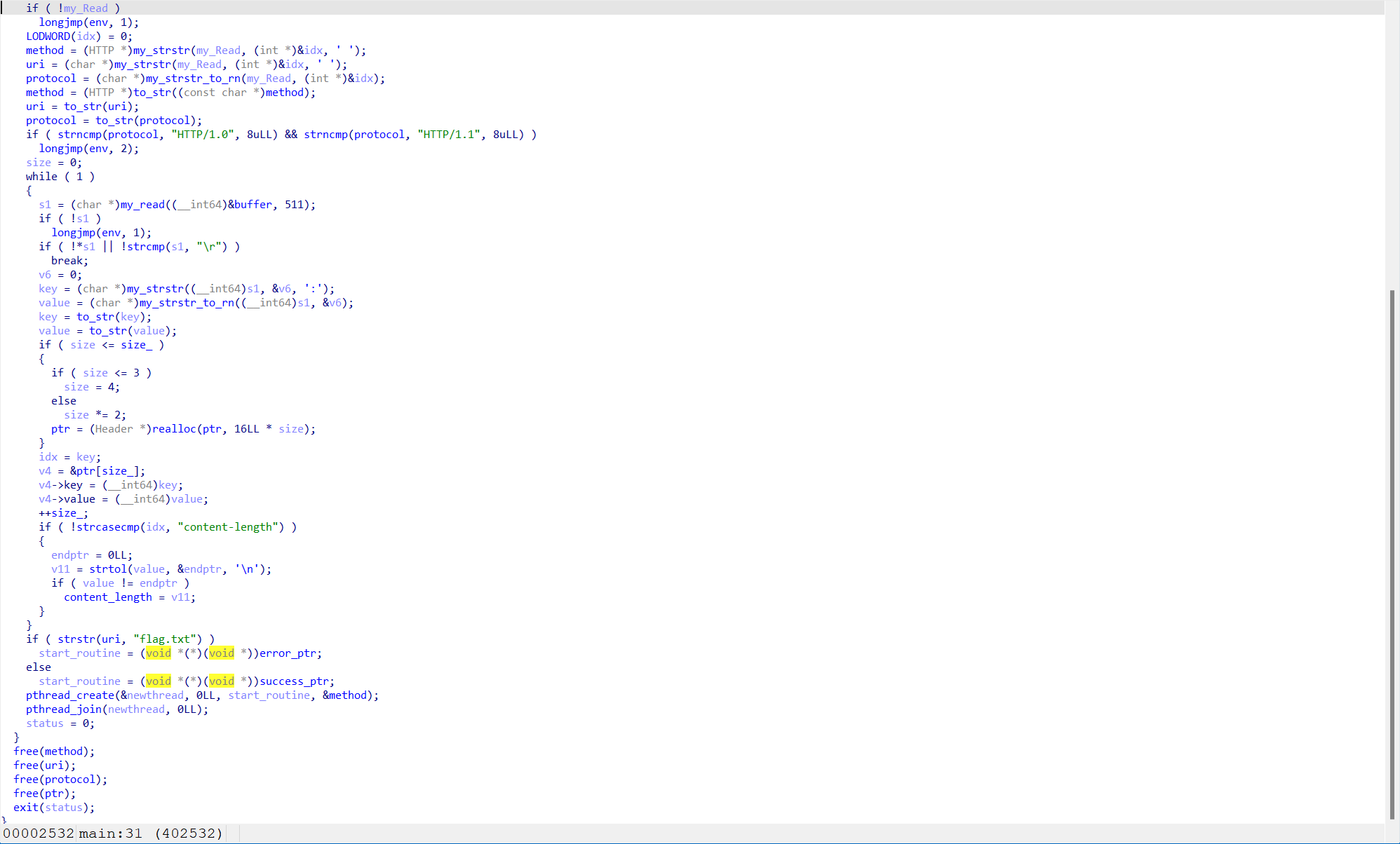Click the "HTTP/1.1" string literal
1400x844 pixels.
pos(449,135)
